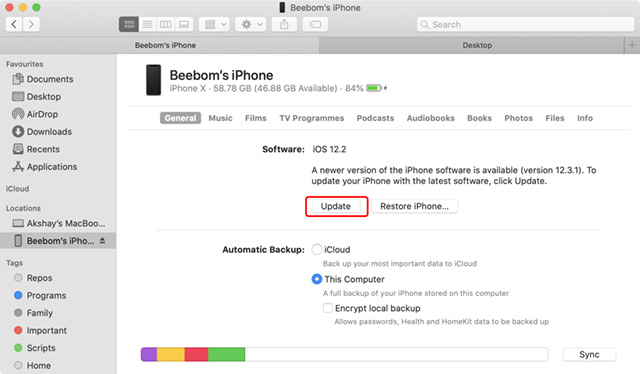The height and width of the screenshot is (374, 640).
Task: Eject Beebom's iPhone from sidebar
Action: (x=102, y=240)
